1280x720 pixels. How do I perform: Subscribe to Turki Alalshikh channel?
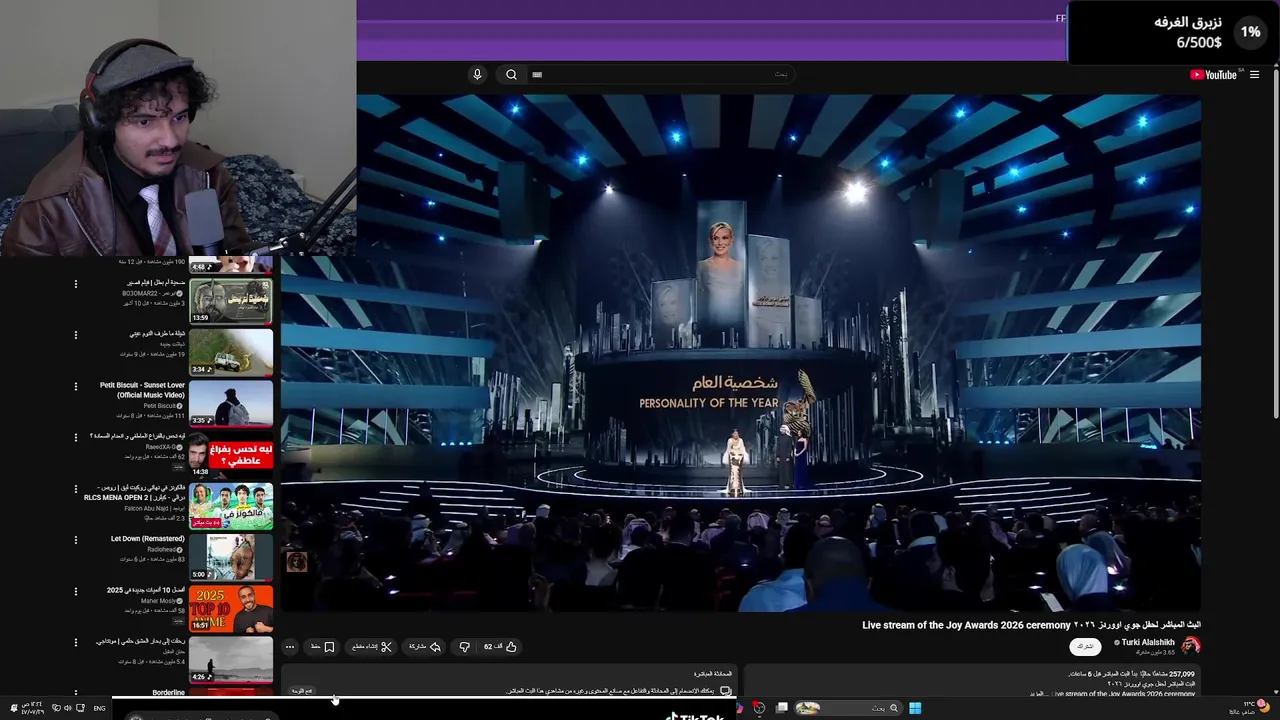(x=1085, y=647)
